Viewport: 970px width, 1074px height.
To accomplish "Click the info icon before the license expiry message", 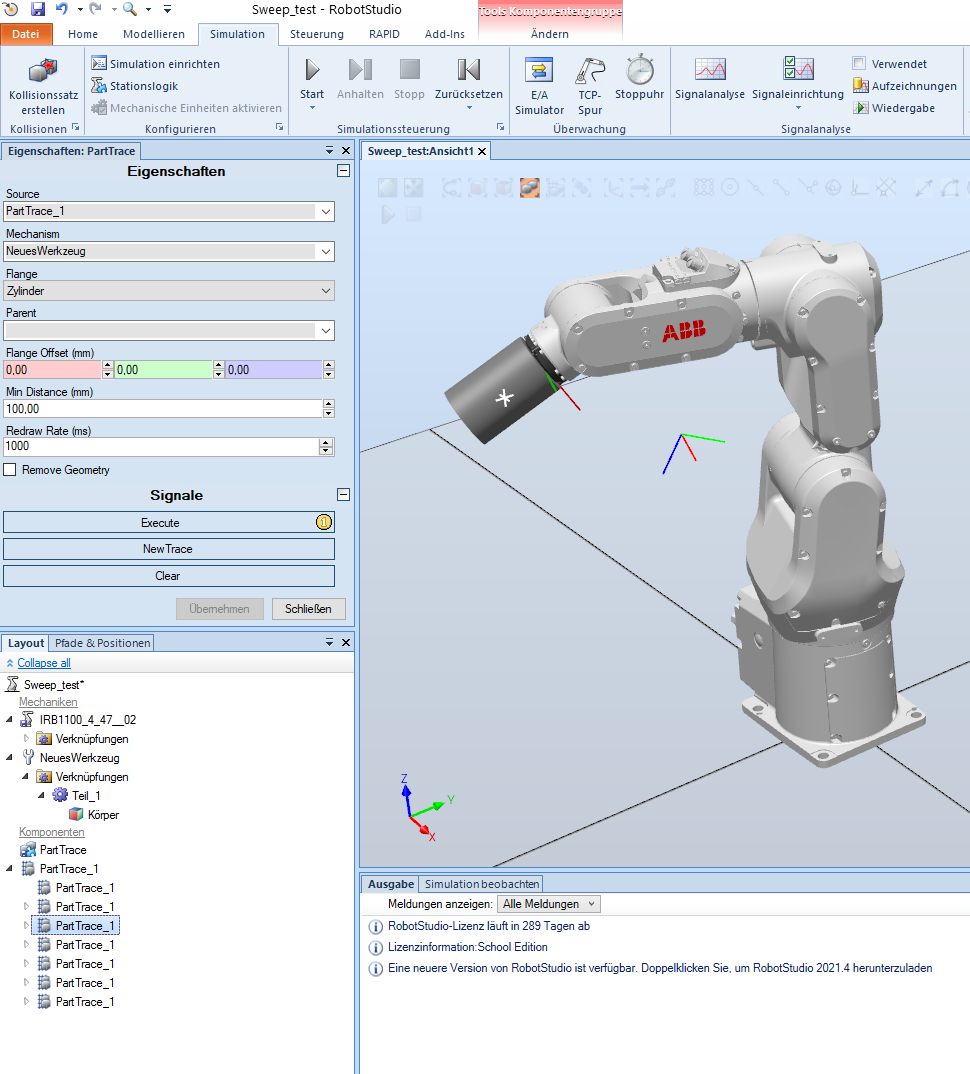I will click(375, 927).
